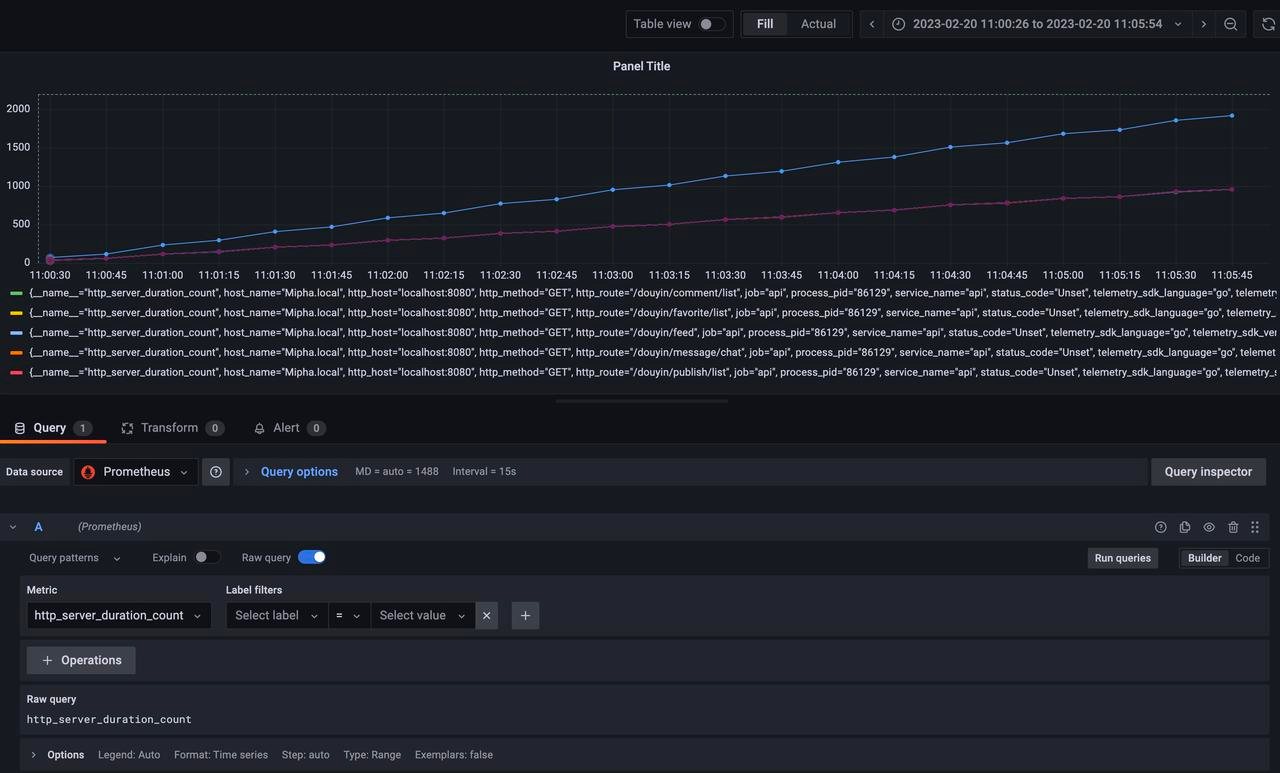This screenshot has height=773, width=1280.
Task: Open the Select value dropdown
Action: [x=422, y=615]
